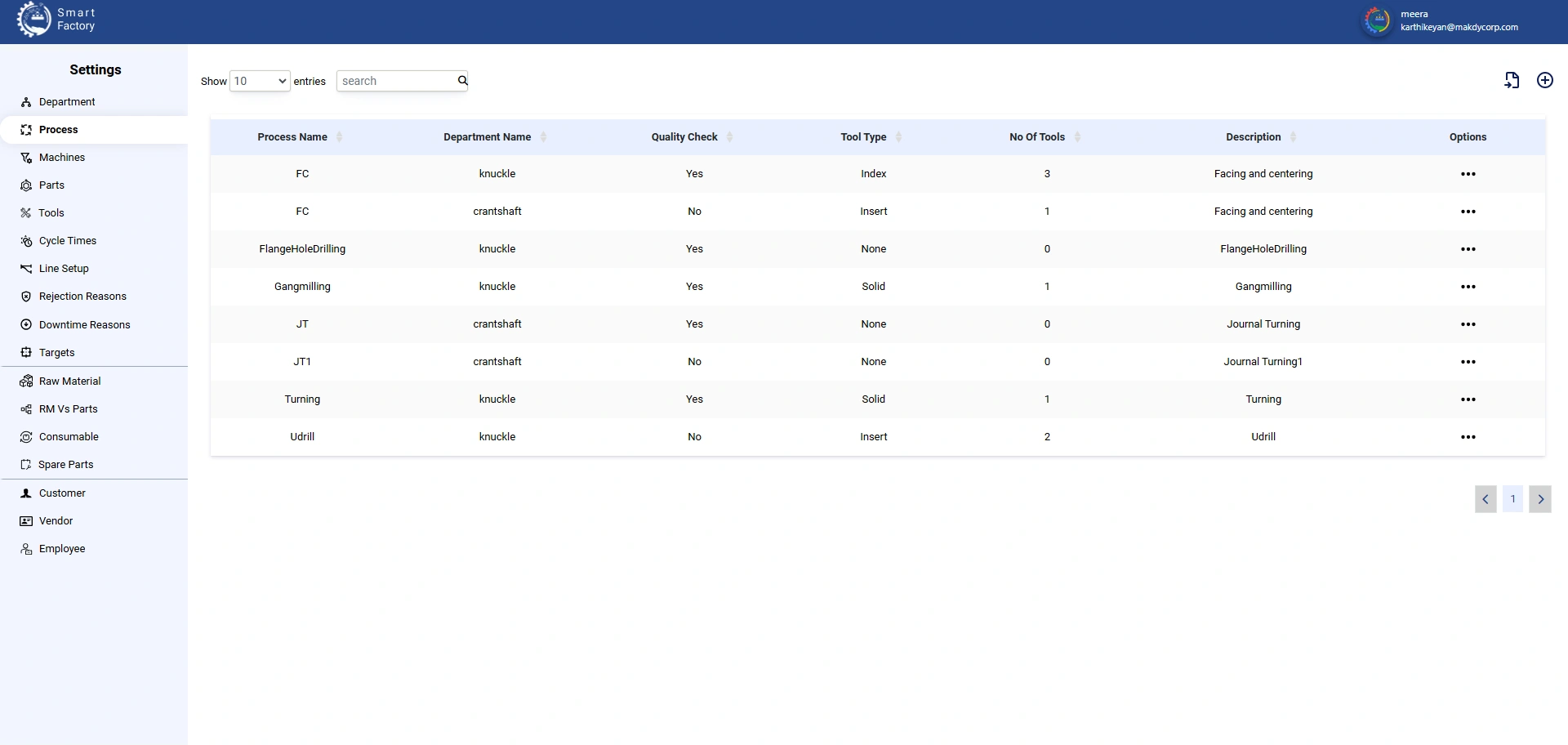
Task: Click the Rejection Reasons shield icon
Action: pyautogui.click(x=26, y=297)
